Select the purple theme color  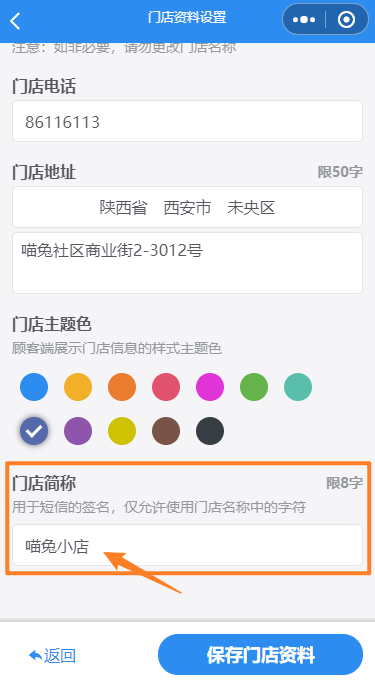tap(78, 431)
